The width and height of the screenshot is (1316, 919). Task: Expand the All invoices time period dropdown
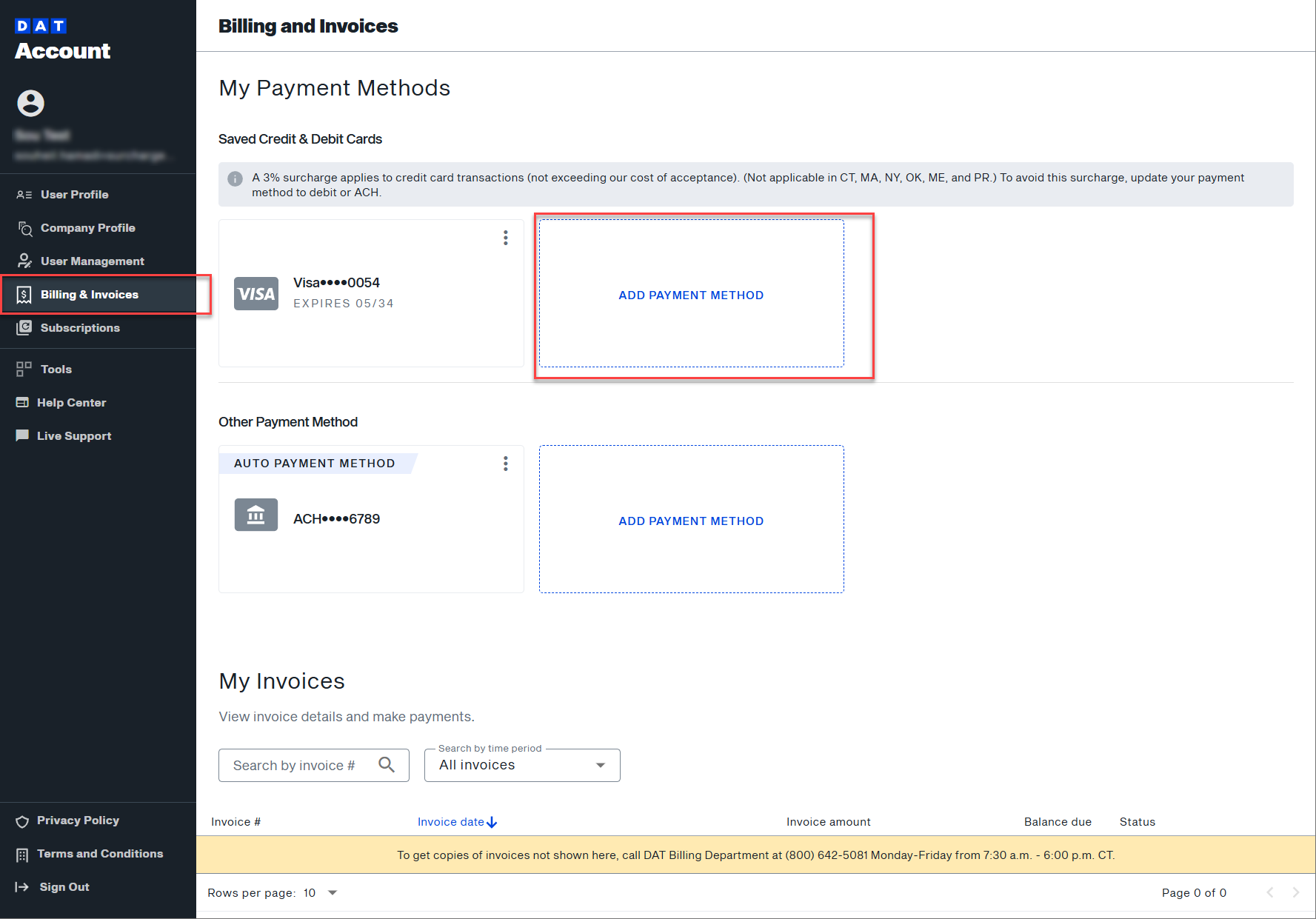[x=522, y=765]
